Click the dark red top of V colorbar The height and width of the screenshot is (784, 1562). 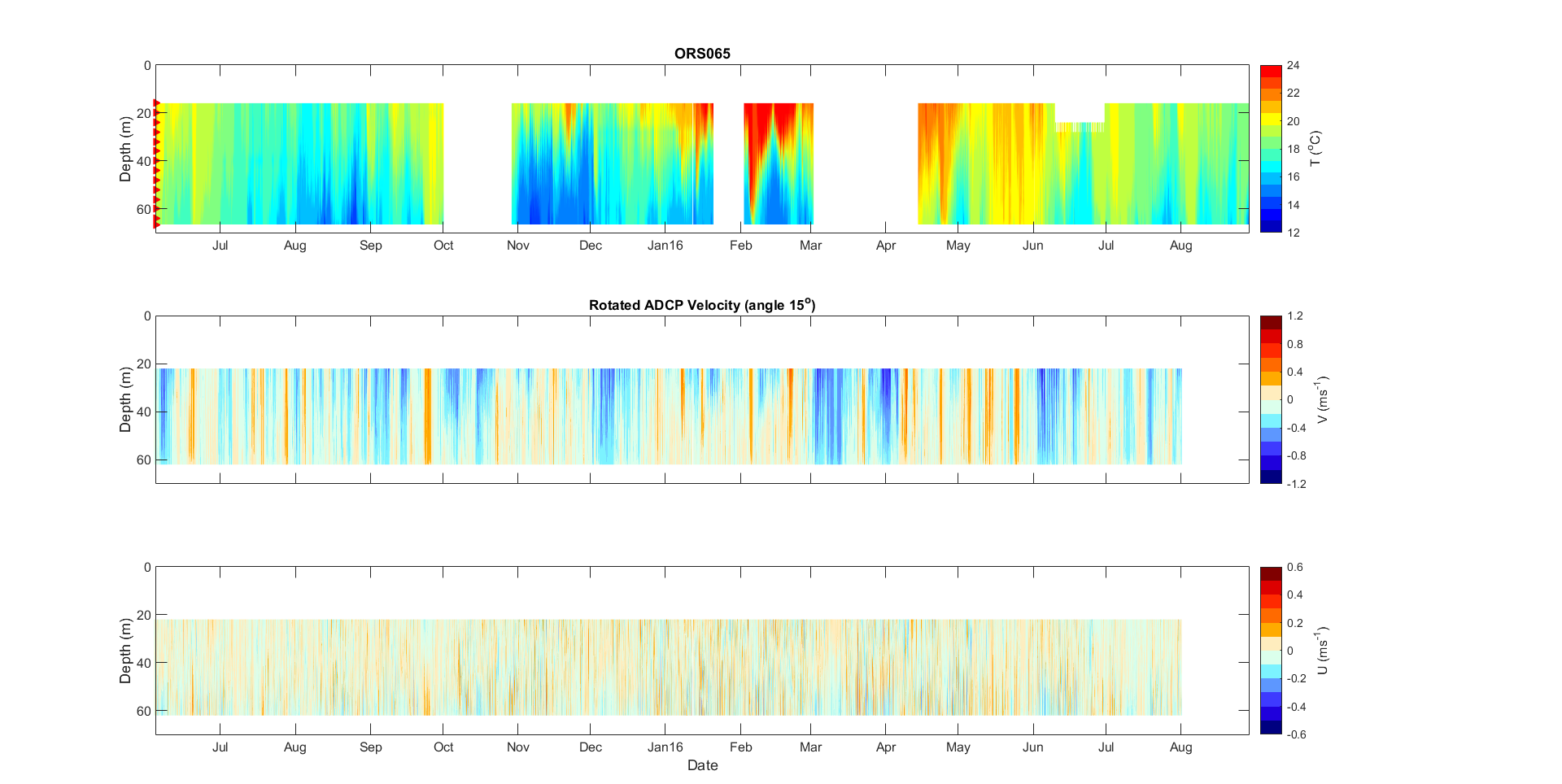coord(1270,322)
